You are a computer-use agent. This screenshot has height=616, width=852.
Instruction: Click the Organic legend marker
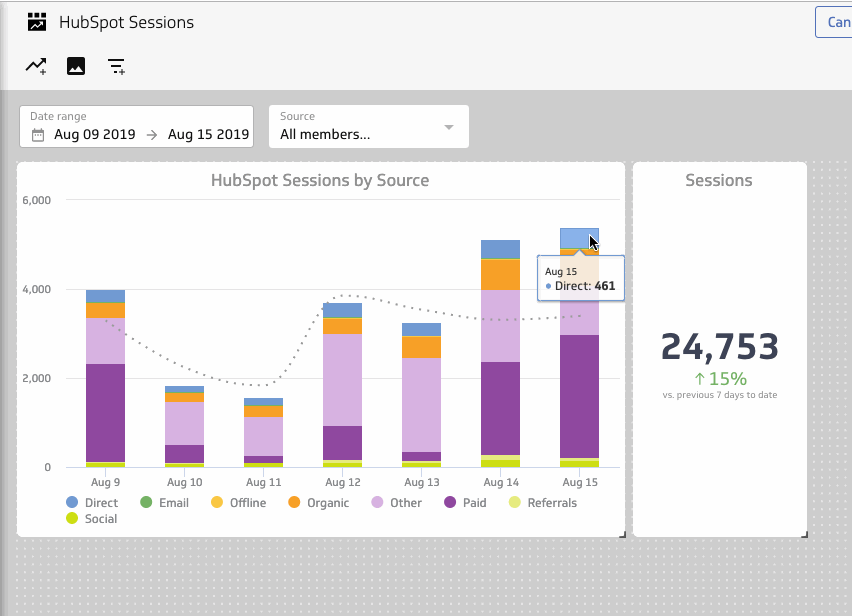click(x=293, y=502)
